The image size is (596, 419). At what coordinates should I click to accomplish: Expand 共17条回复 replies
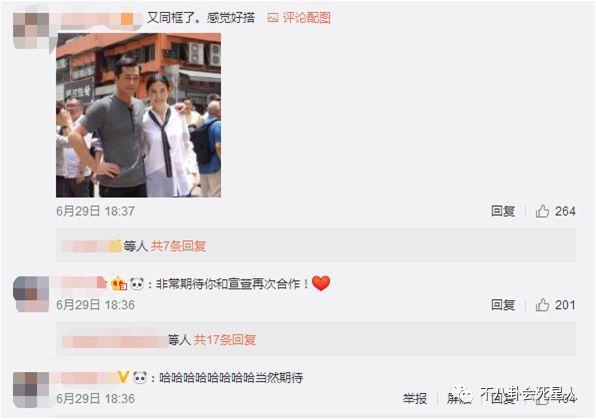225,340
